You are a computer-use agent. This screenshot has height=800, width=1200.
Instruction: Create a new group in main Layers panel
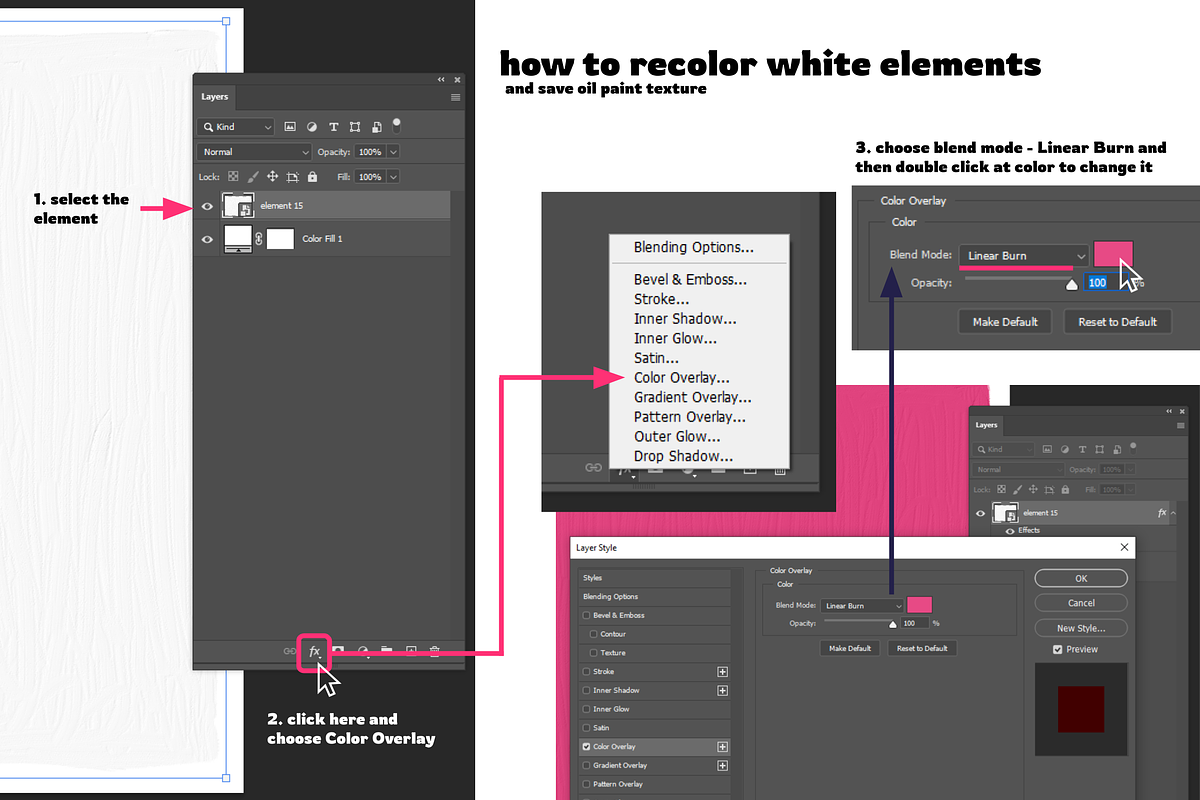pos(387,651)
